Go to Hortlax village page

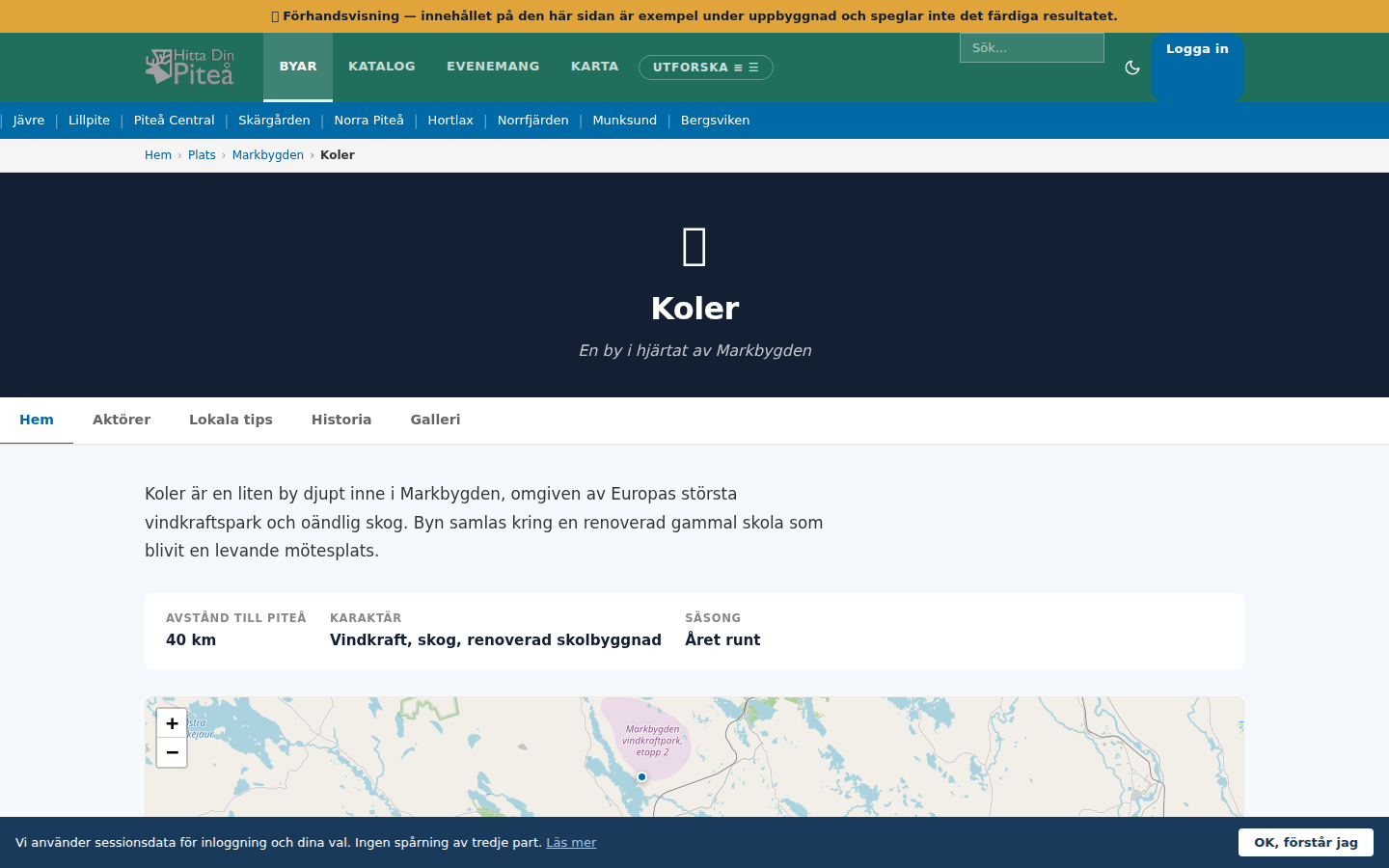point(450,121)
